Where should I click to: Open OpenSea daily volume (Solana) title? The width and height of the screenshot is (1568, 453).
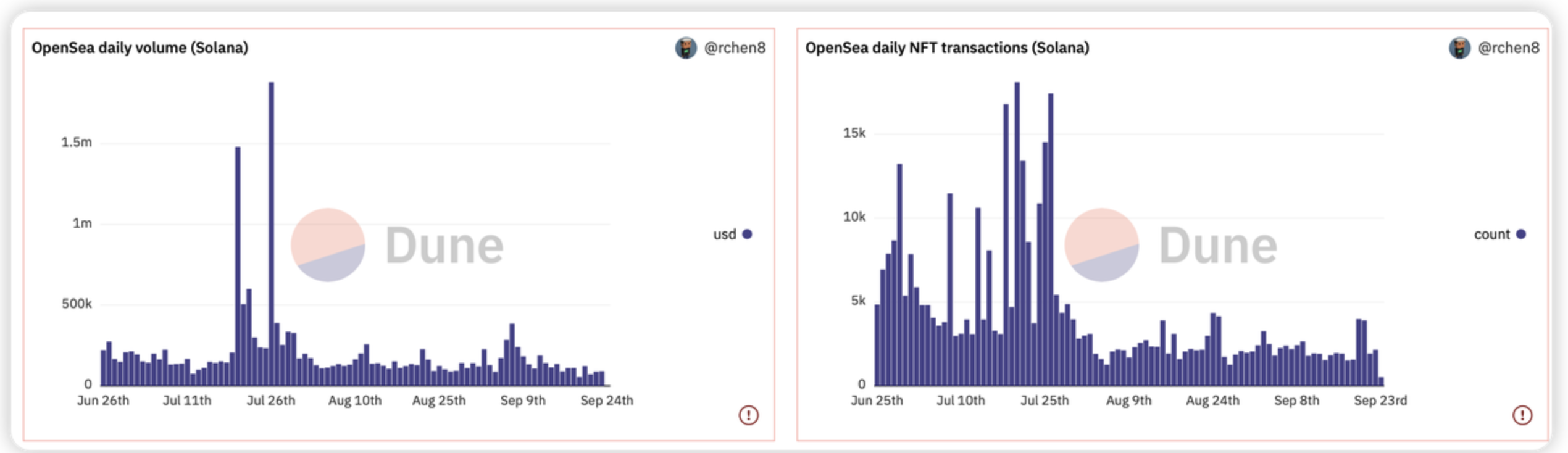140,48
